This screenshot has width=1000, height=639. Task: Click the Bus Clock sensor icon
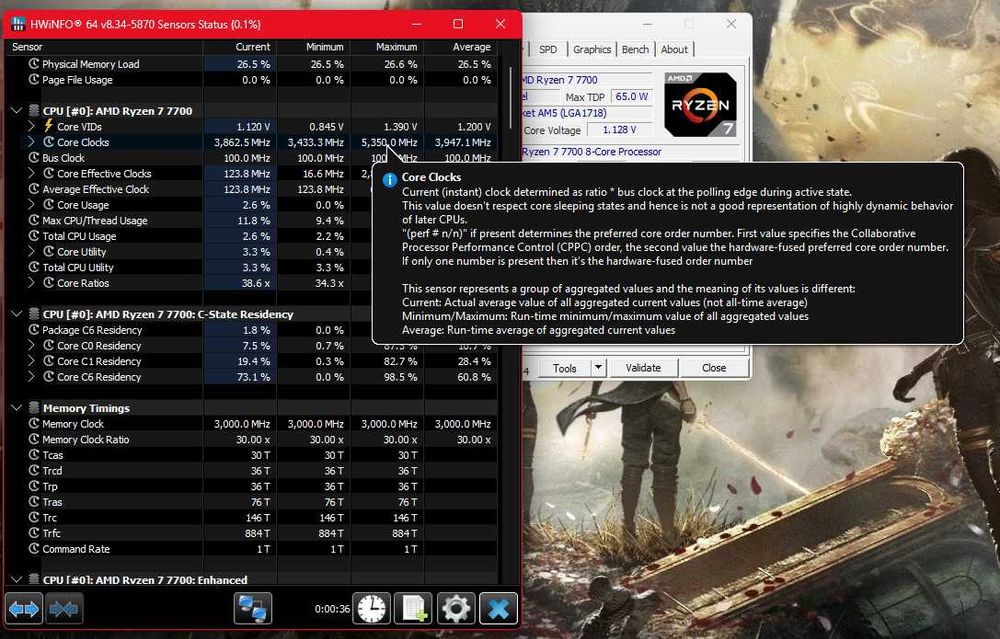pos(34,158)
